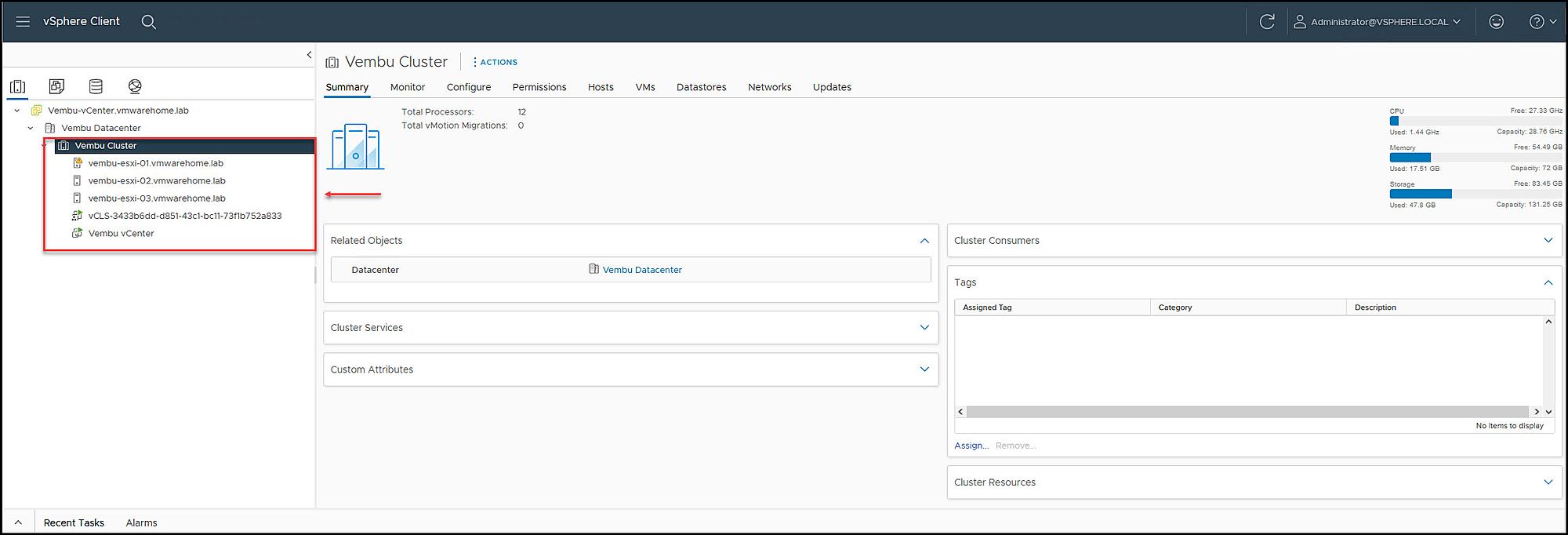
Task: Click the Tags horizontal scrollbar
Action: pos(1247,412)
